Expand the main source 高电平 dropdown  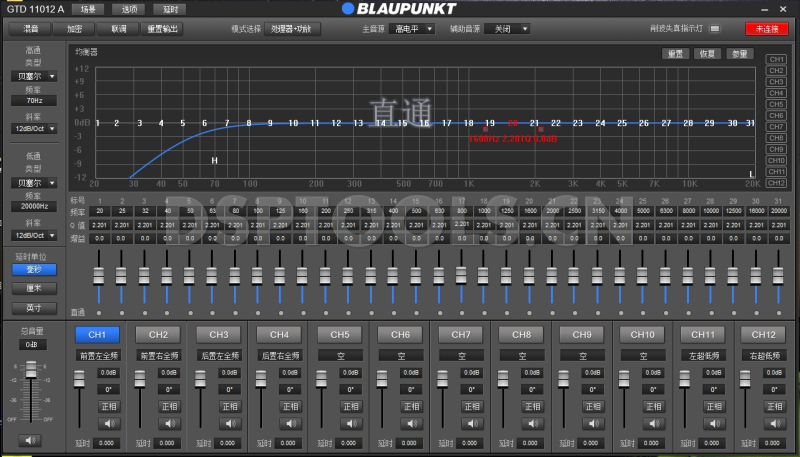pyautogui.click(x=412, y=29)
